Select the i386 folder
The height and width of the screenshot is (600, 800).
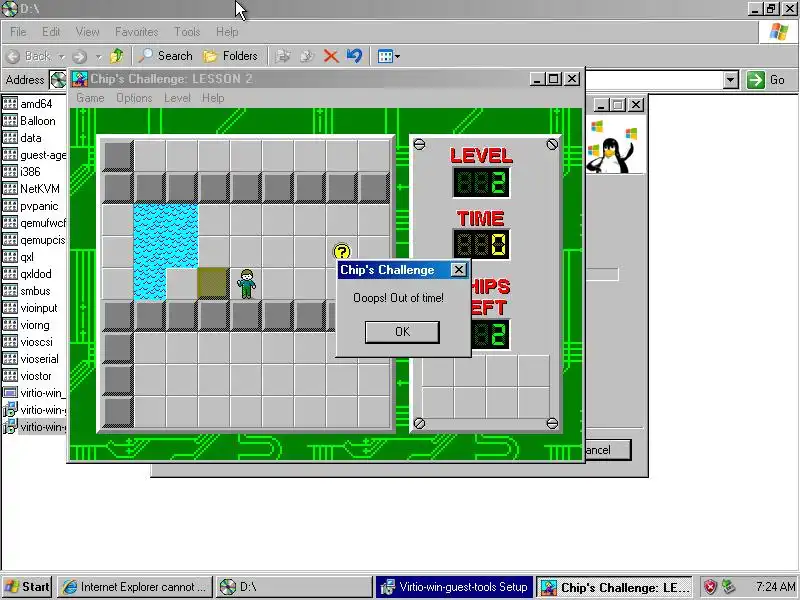point(21,172)
